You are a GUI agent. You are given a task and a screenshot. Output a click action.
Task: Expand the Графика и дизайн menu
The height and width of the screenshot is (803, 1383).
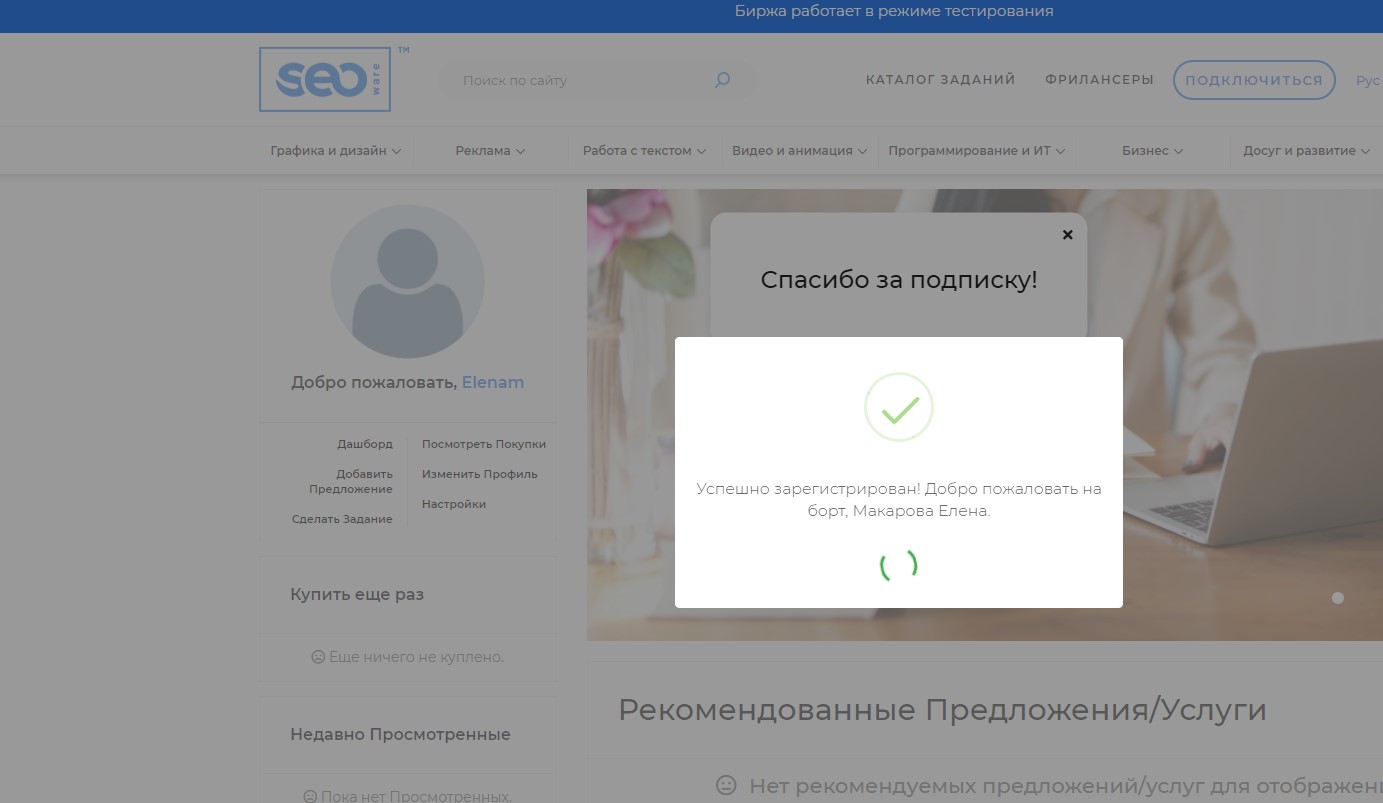pos(335,151)
